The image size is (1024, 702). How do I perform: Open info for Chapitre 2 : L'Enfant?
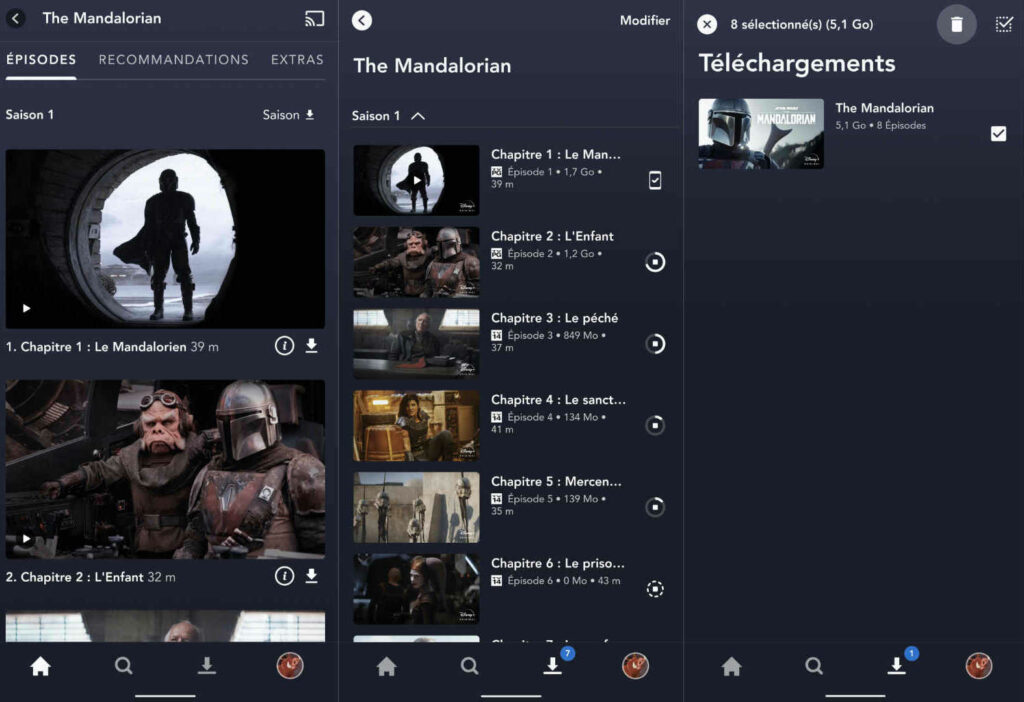(284, 576)
